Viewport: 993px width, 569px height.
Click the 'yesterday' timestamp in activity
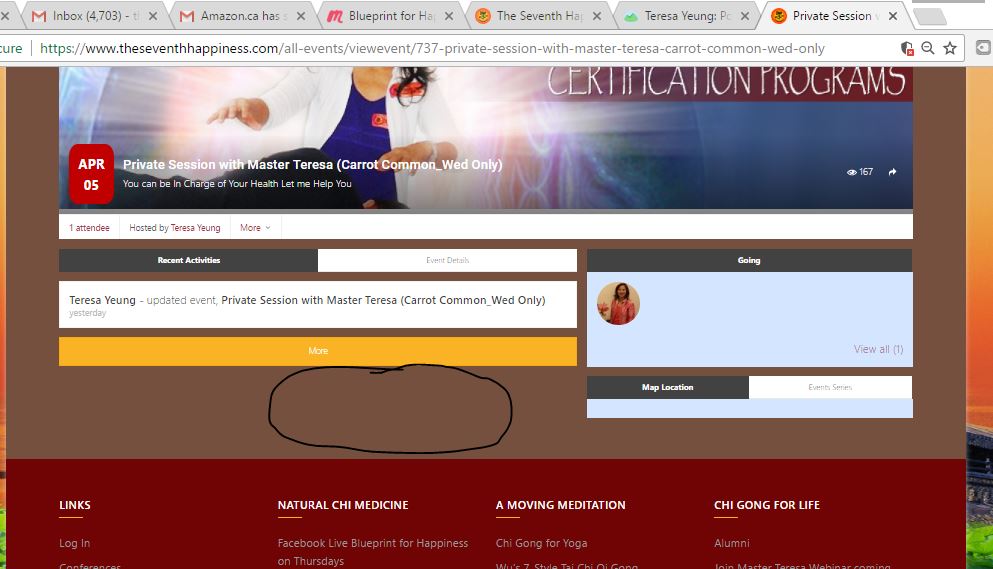(x=87, y=313)
